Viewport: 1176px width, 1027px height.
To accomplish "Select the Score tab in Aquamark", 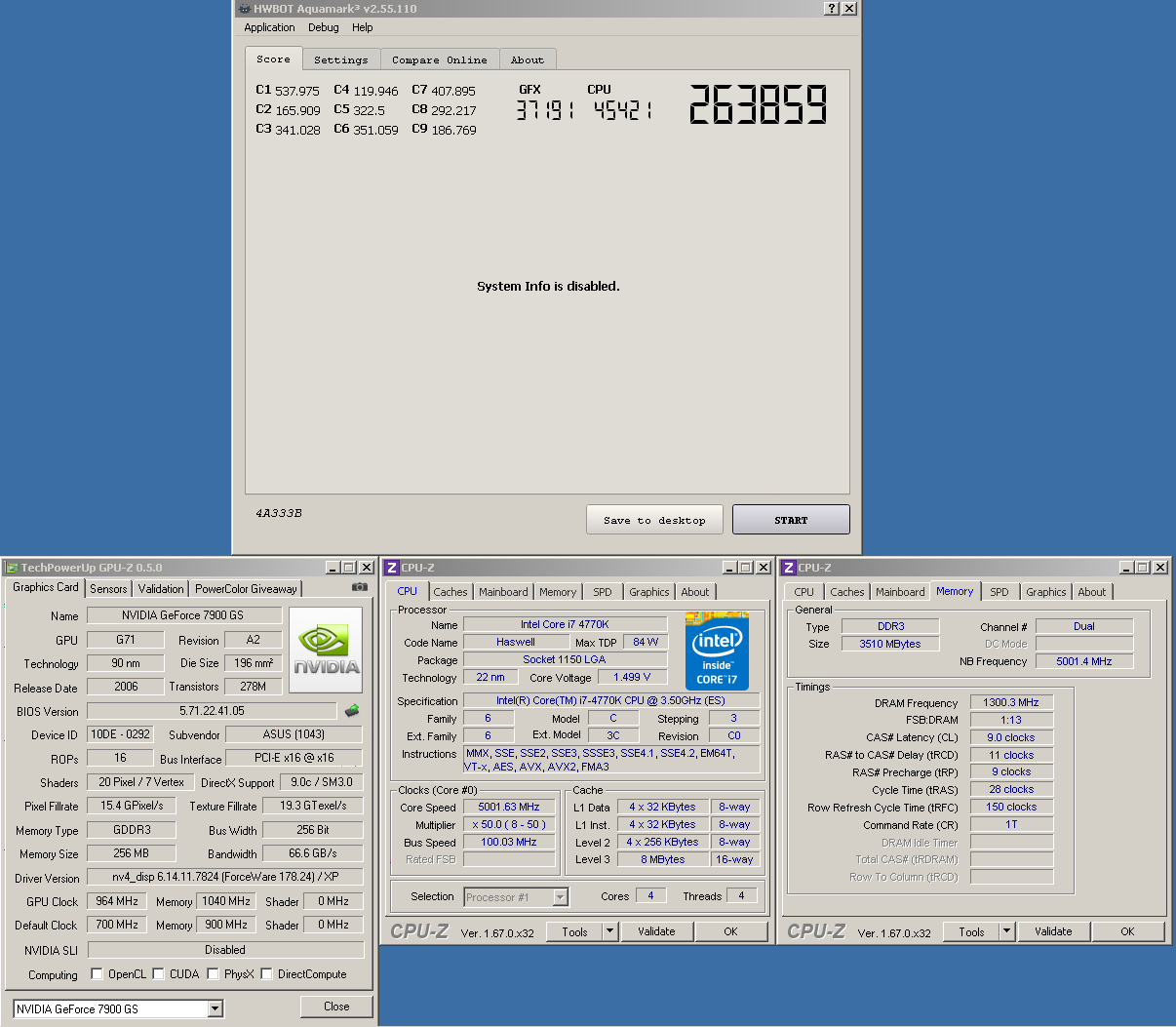I will coord(273,59).
